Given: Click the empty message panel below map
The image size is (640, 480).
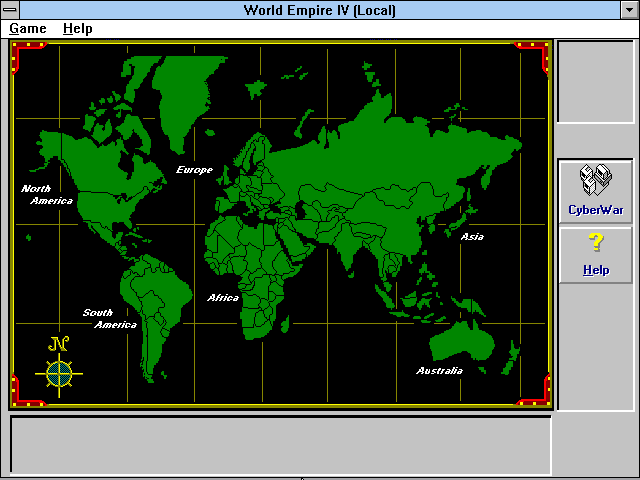Looking at the screenshot, I should pos(280,445).
